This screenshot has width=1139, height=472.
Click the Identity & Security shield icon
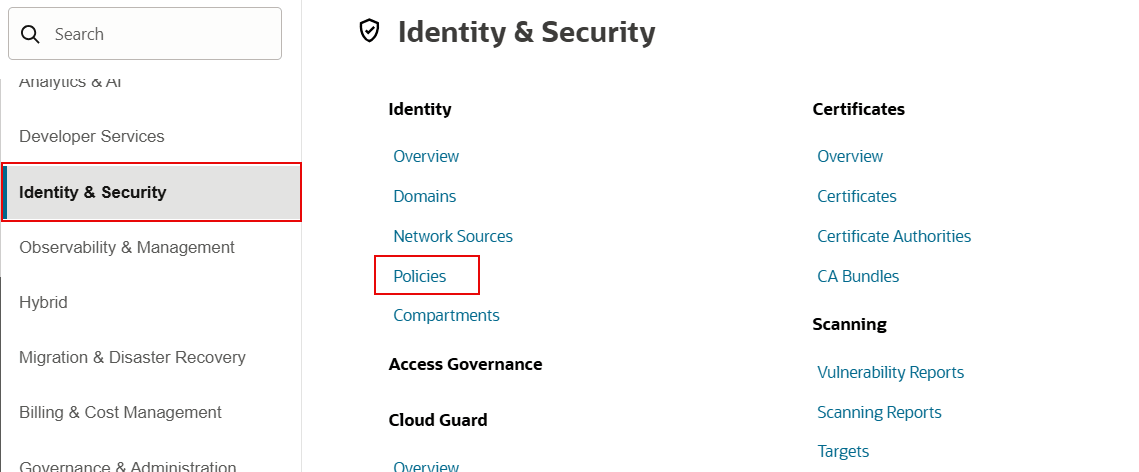pyautogui.click(x=370, y=31)
